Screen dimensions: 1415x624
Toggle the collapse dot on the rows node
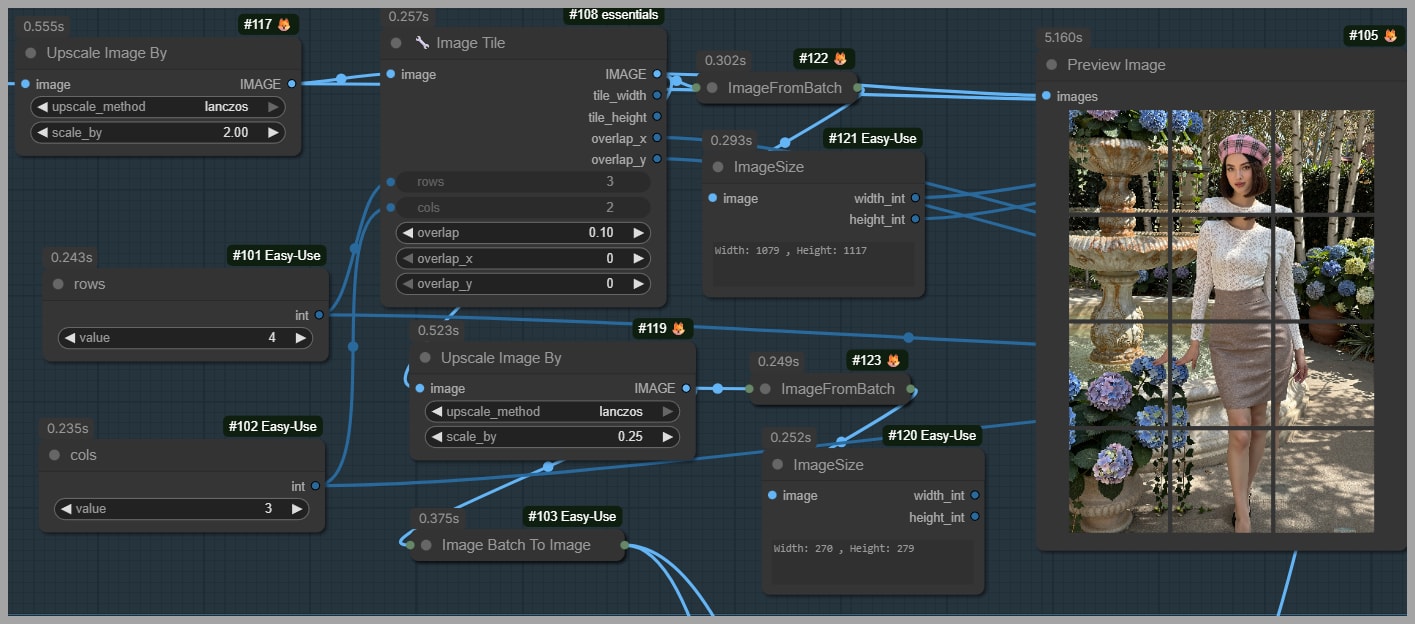pos(58,284)
